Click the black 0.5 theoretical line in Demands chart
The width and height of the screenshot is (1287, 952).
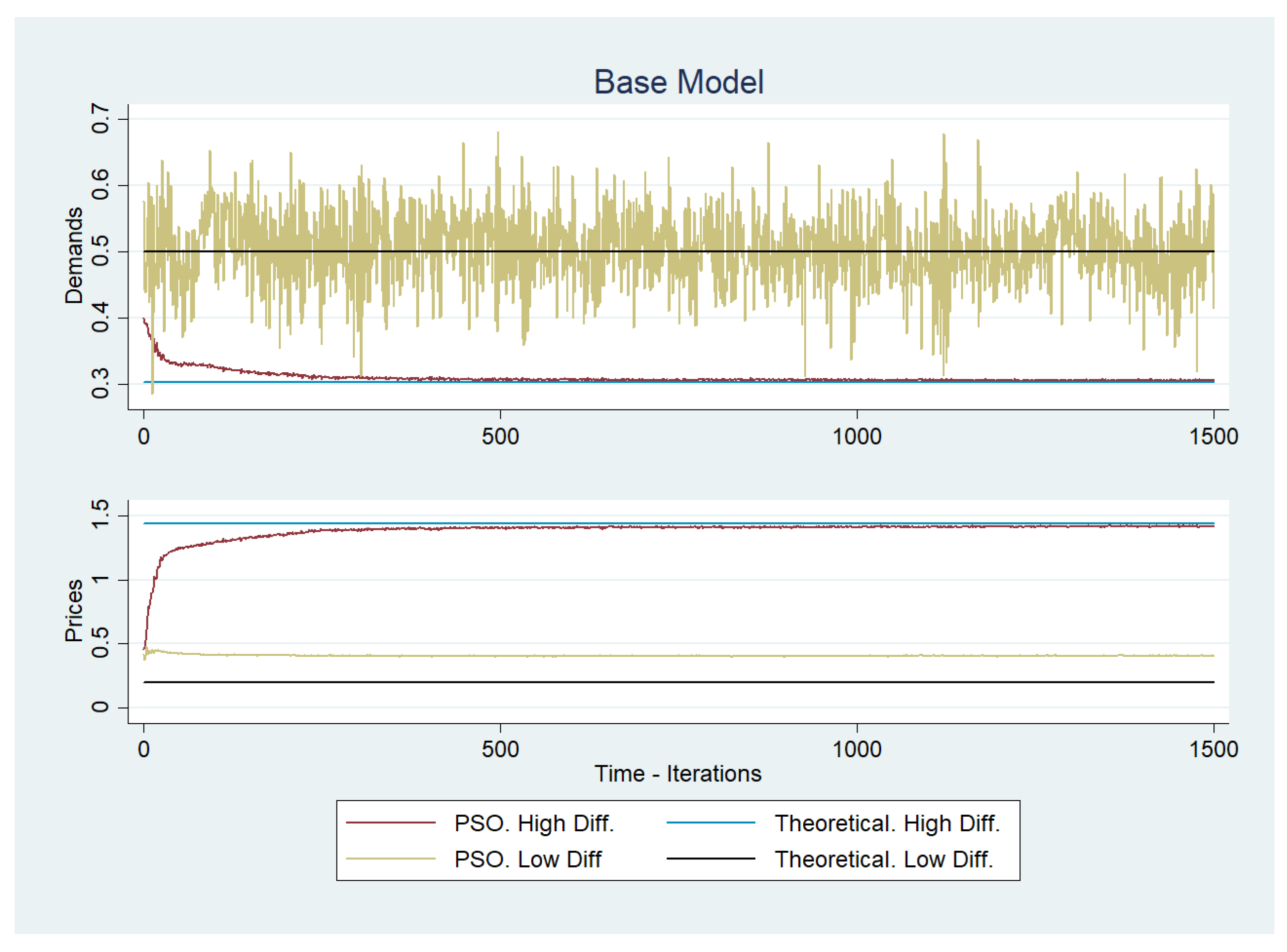[x=678, y=251]
